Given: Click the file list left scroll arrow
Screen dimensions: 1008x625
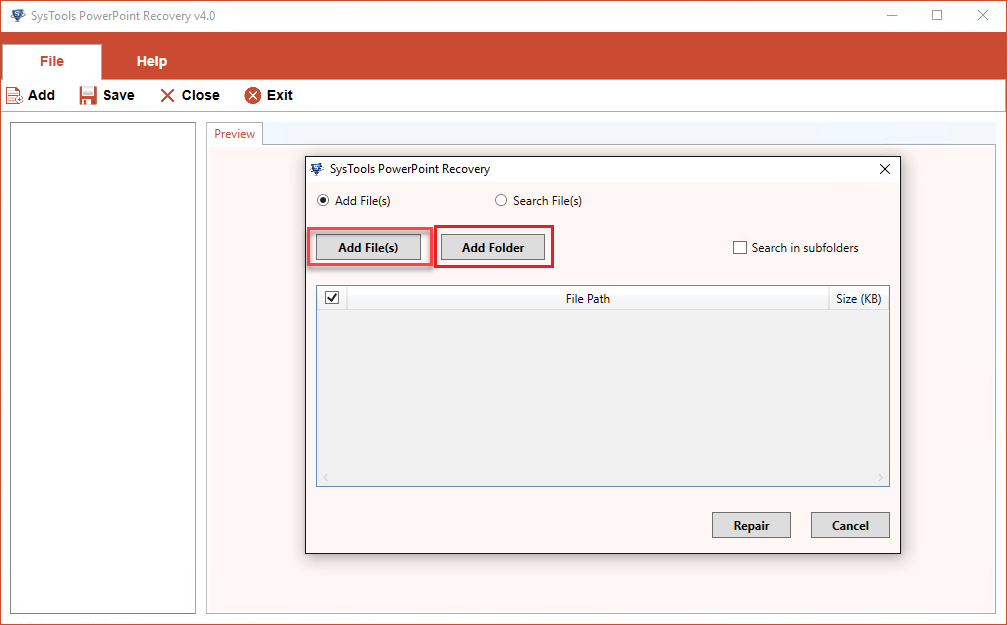Looking at the screenshot, I should 326,477.
